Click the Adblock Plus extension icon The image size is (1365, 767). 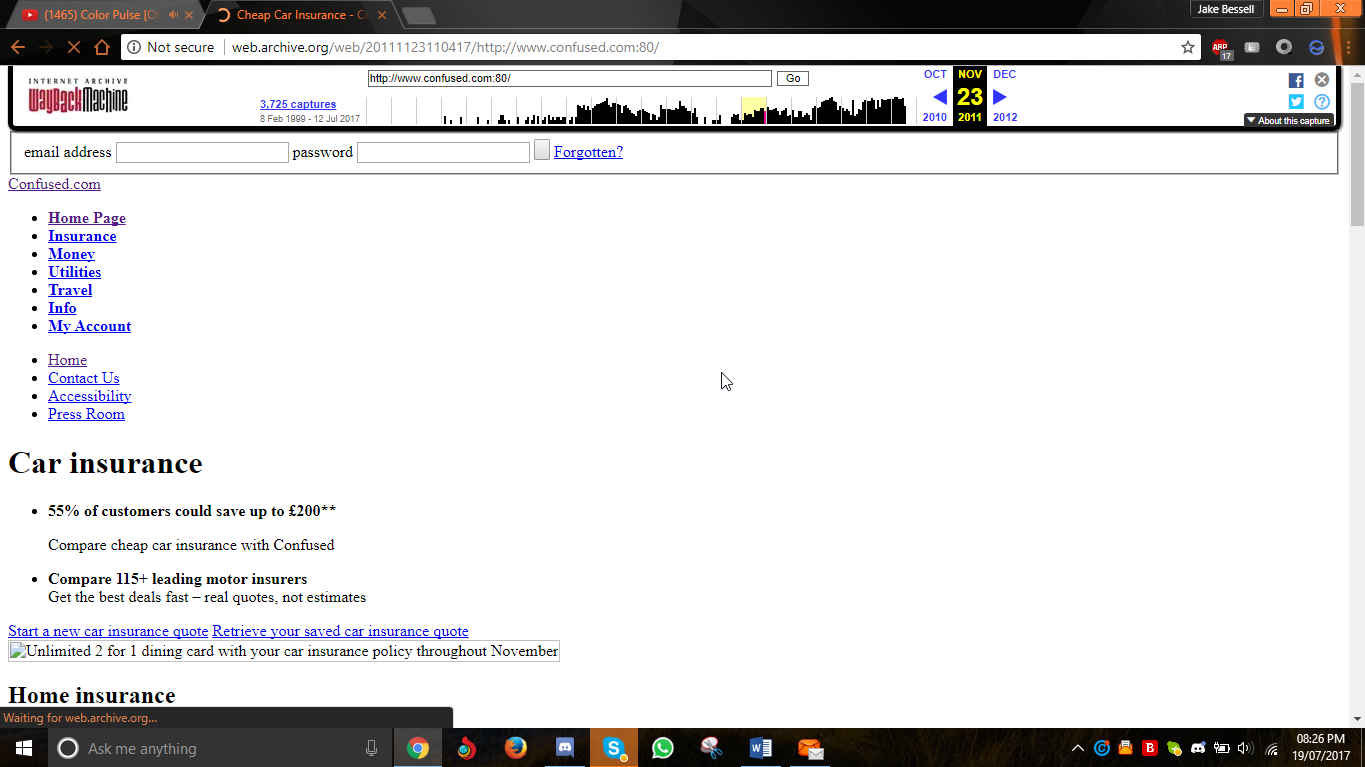[x=1220, y=47]
